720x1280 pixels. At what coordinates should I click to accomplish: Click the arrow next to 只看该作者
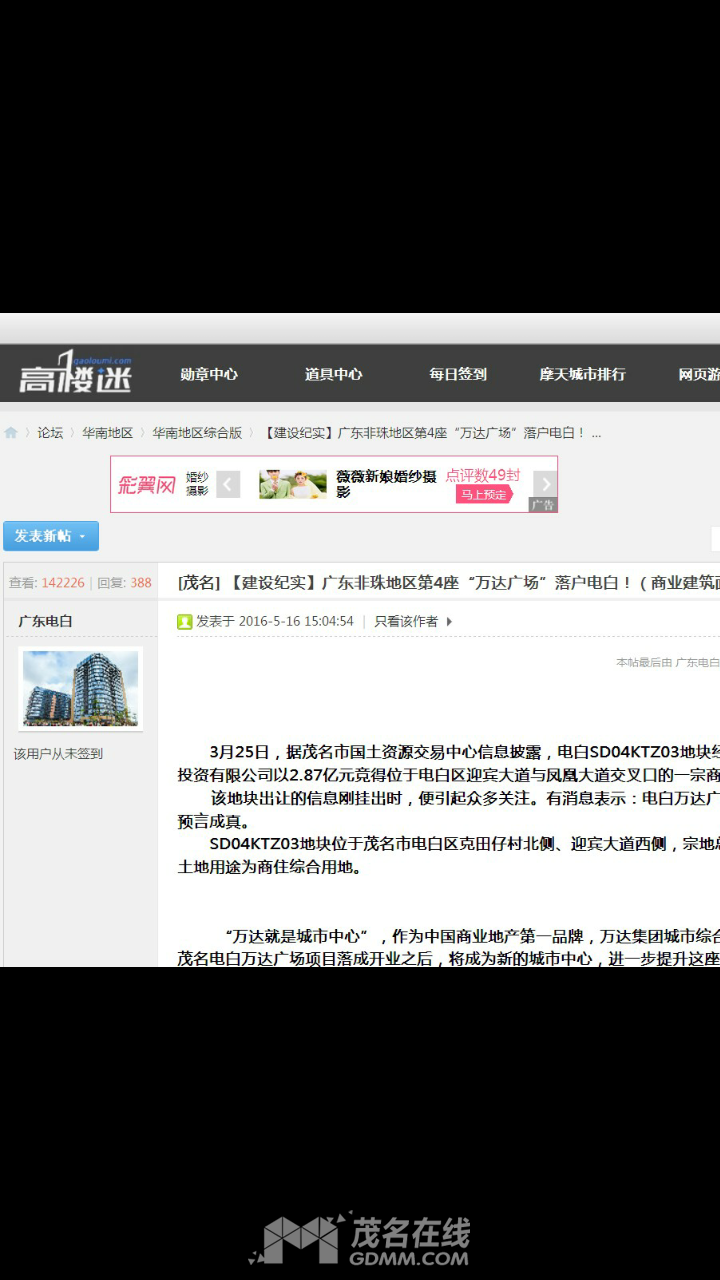click(449, 621)
